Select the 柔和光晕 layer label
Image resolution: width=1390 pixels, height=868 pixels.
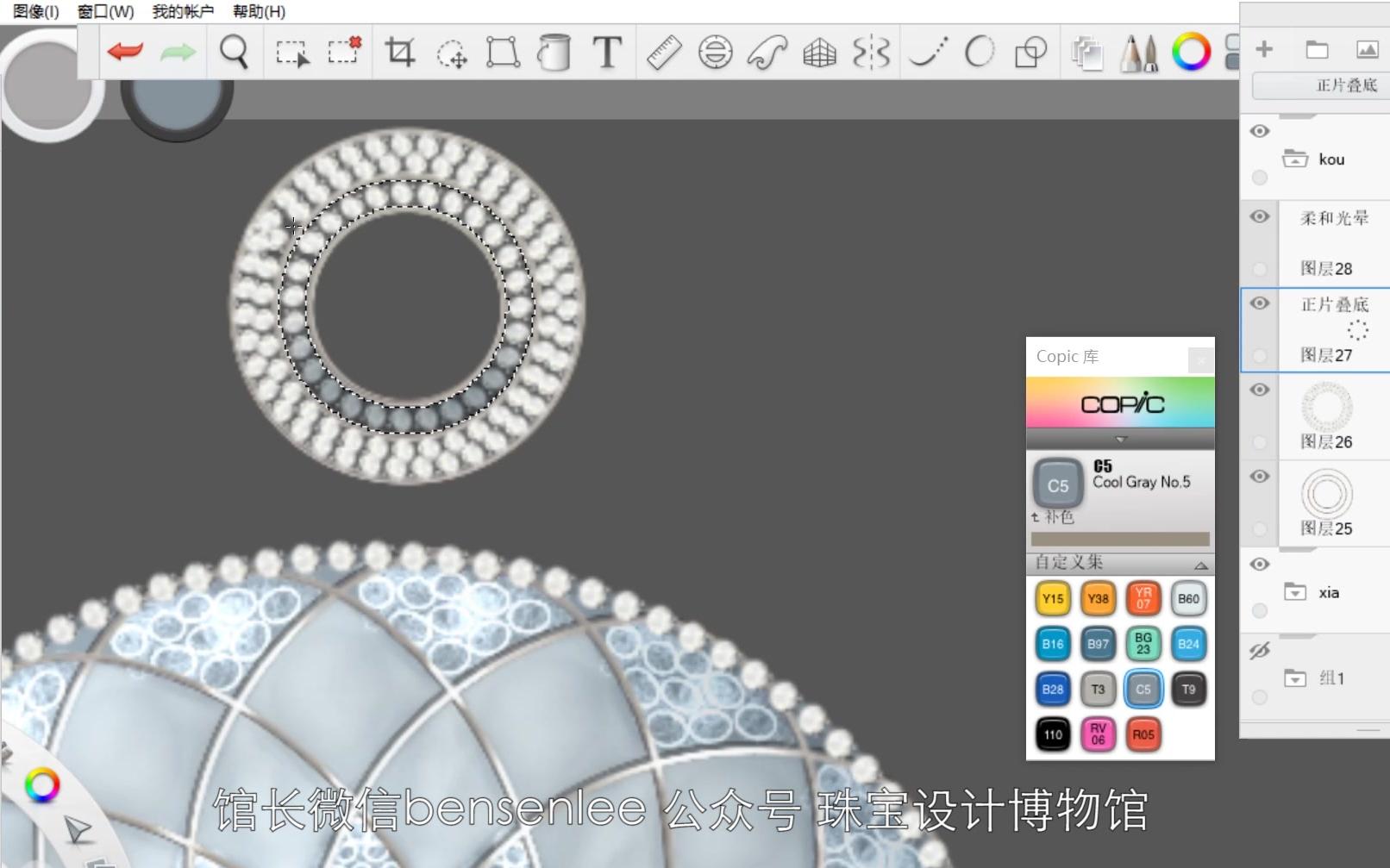coord(1334,218)
